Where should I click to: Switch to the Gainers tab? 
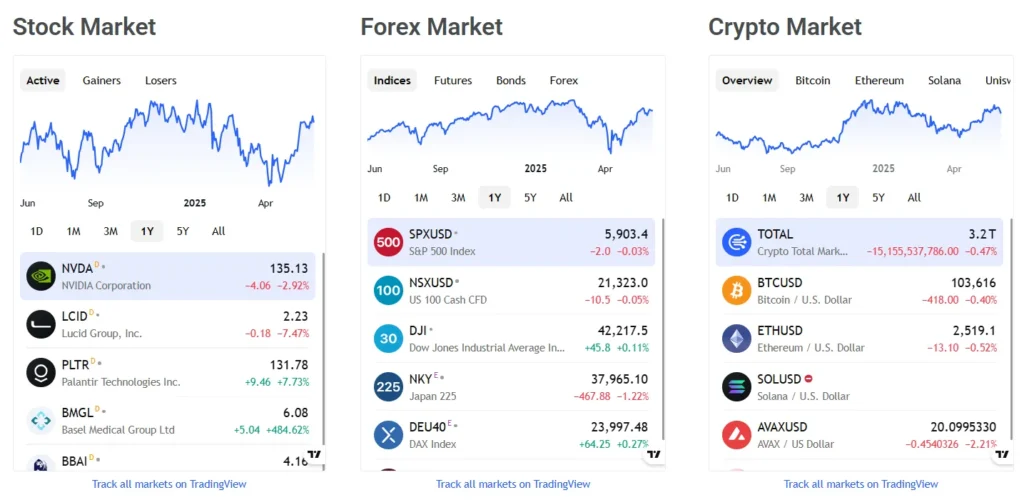coord(102,80)
